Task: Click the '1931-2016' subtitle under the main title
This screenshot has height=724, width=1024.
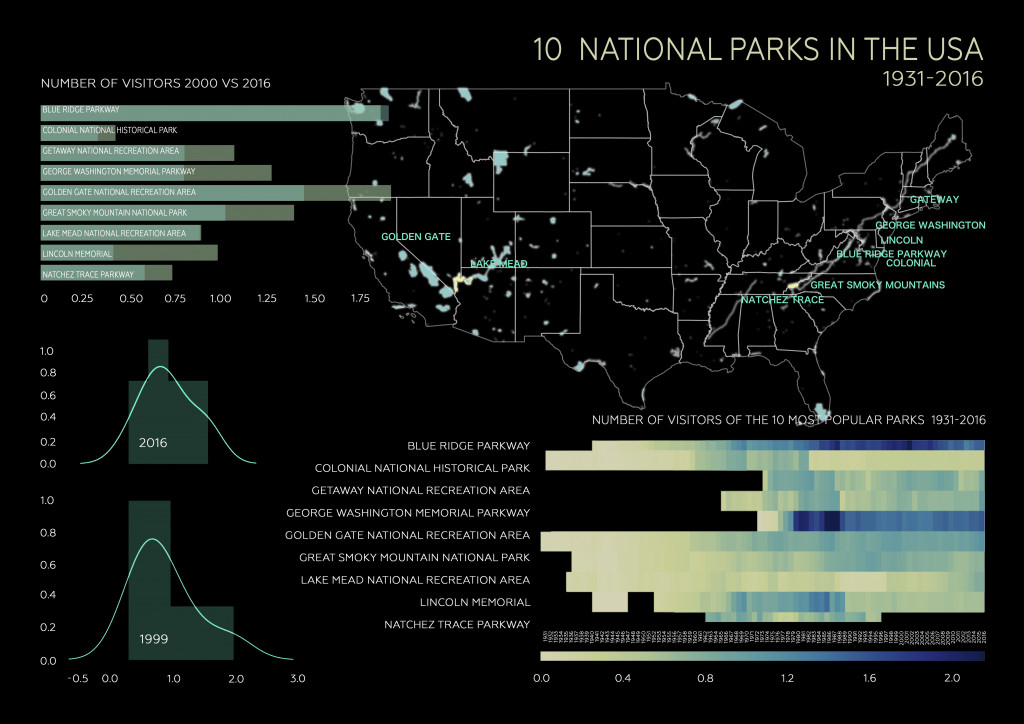Action: pos(928,78)
